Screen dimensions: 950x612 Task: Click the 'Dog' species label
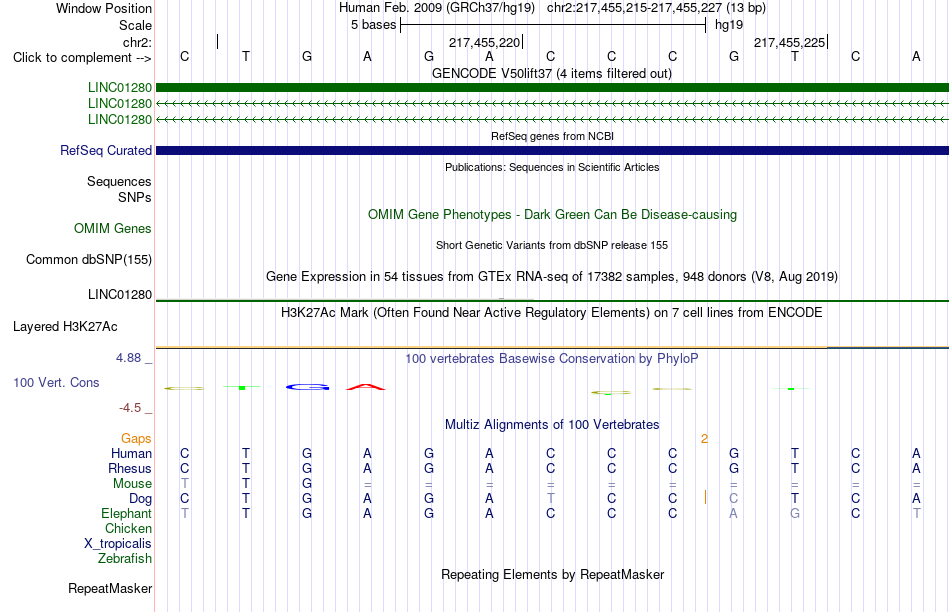(x=140, y=499)
